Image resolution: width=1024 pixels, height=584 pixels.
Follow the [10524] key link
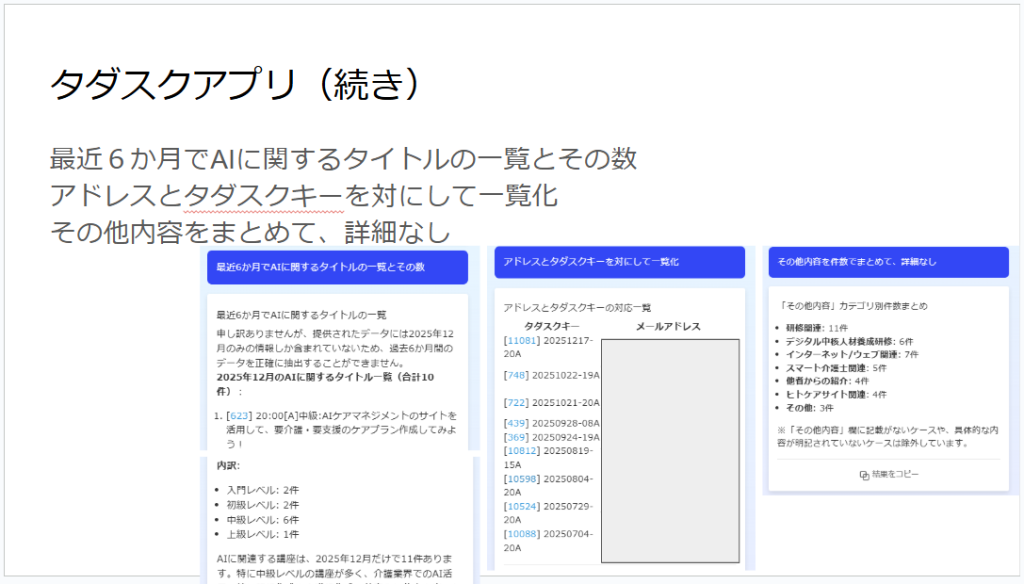[x=522, y=506]
